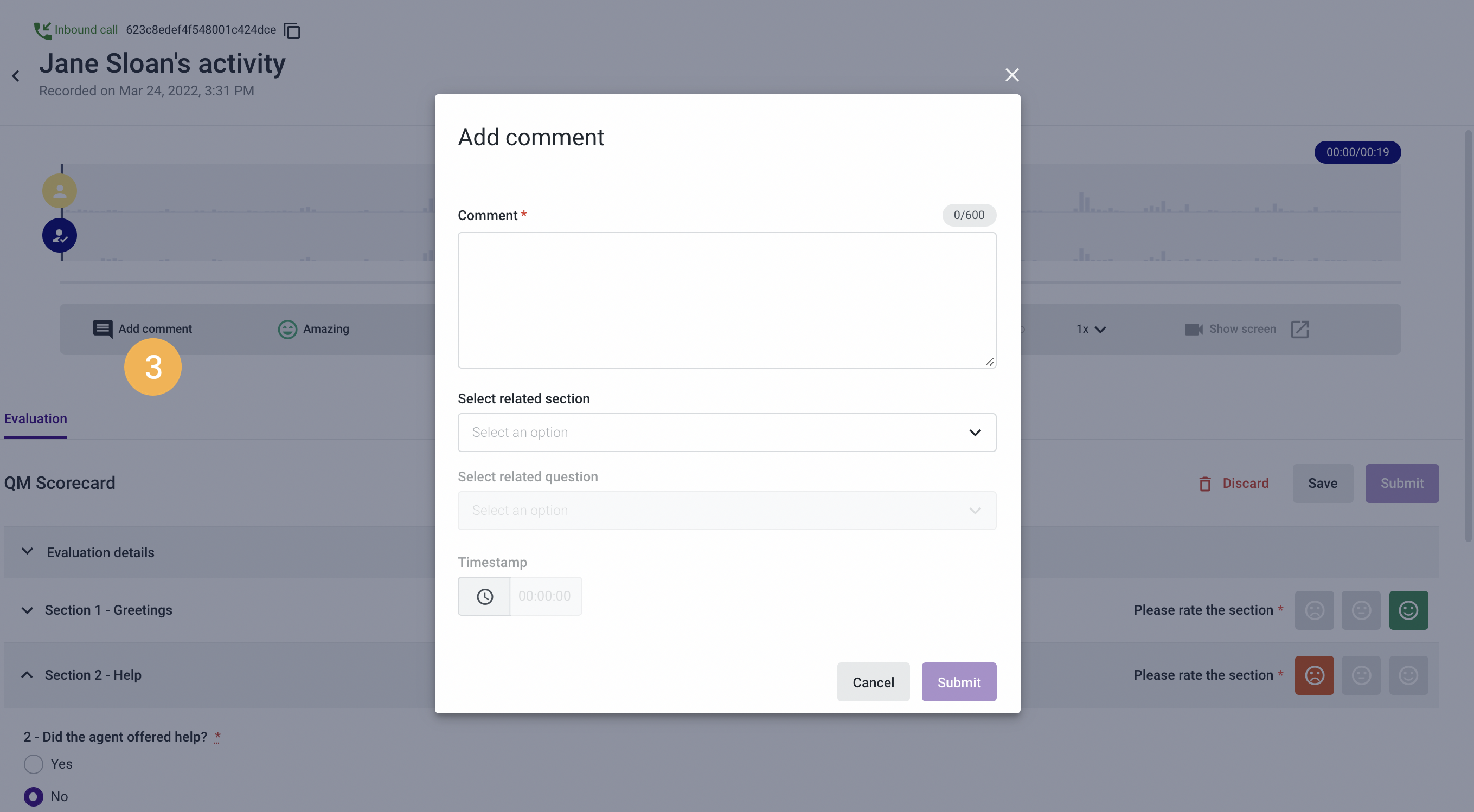Collapse Section 2 - Help

(27, 675)
